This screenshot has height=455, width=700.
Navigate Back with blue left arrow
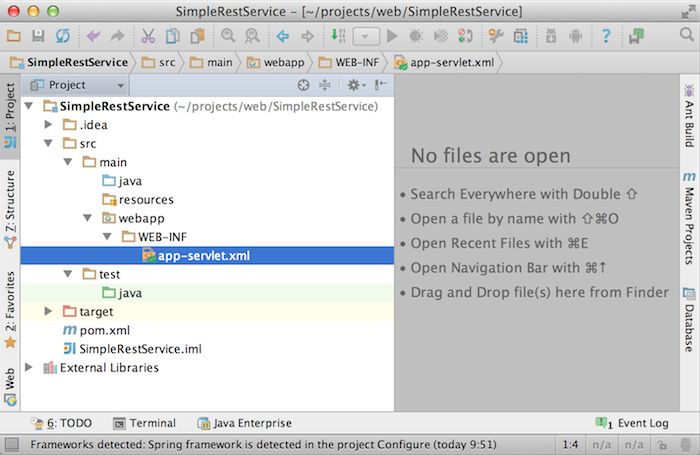(283, 36)
